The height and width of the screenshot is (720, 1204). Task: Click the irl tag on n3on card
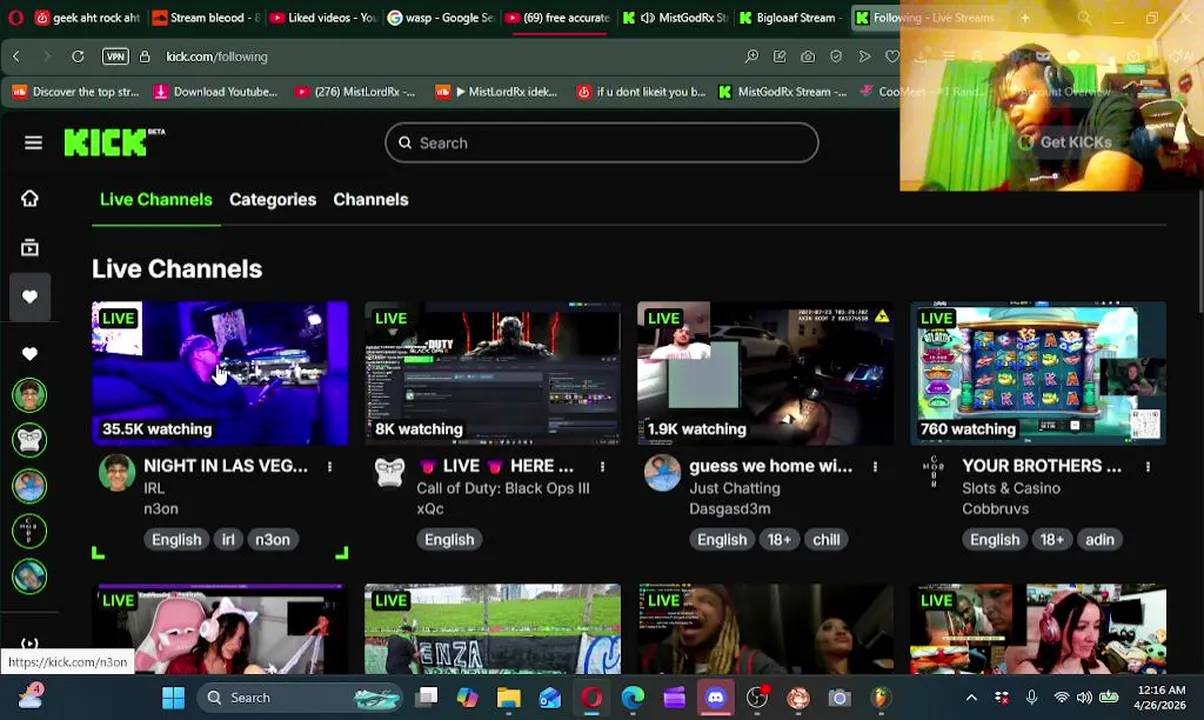228,539
